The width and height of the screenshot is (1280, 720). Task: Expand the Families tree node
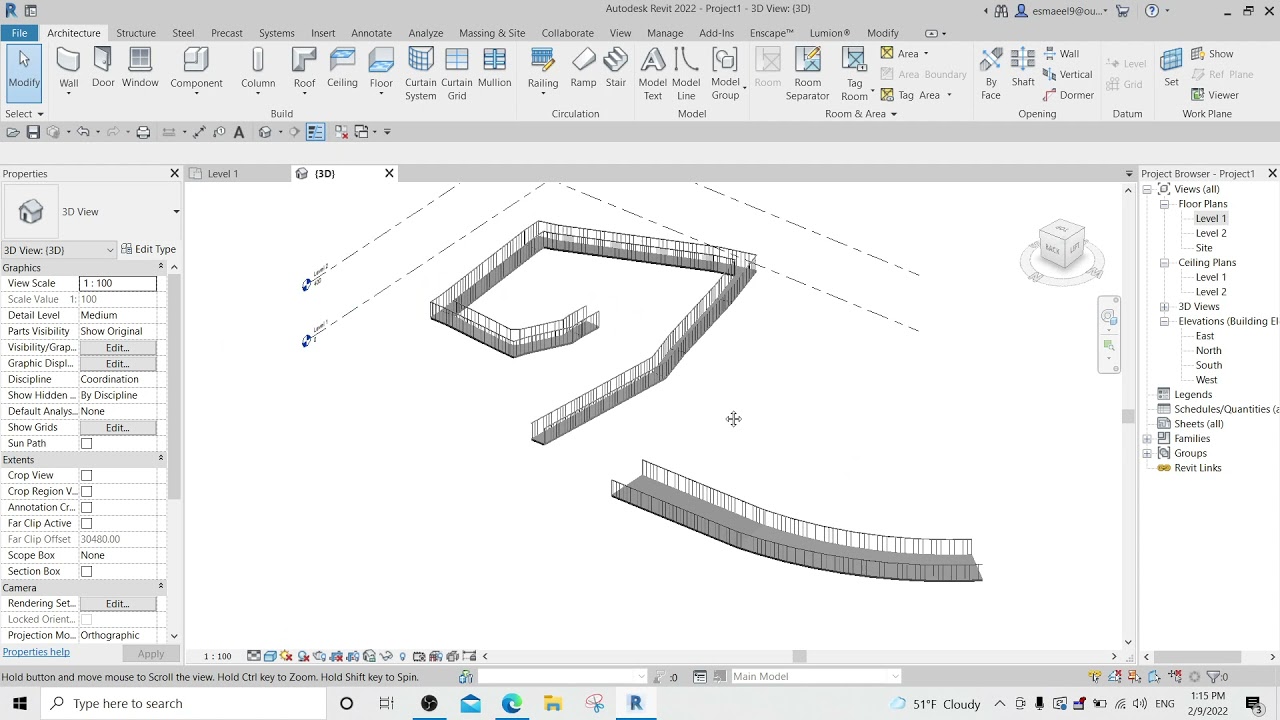(x=1147, y=439)
